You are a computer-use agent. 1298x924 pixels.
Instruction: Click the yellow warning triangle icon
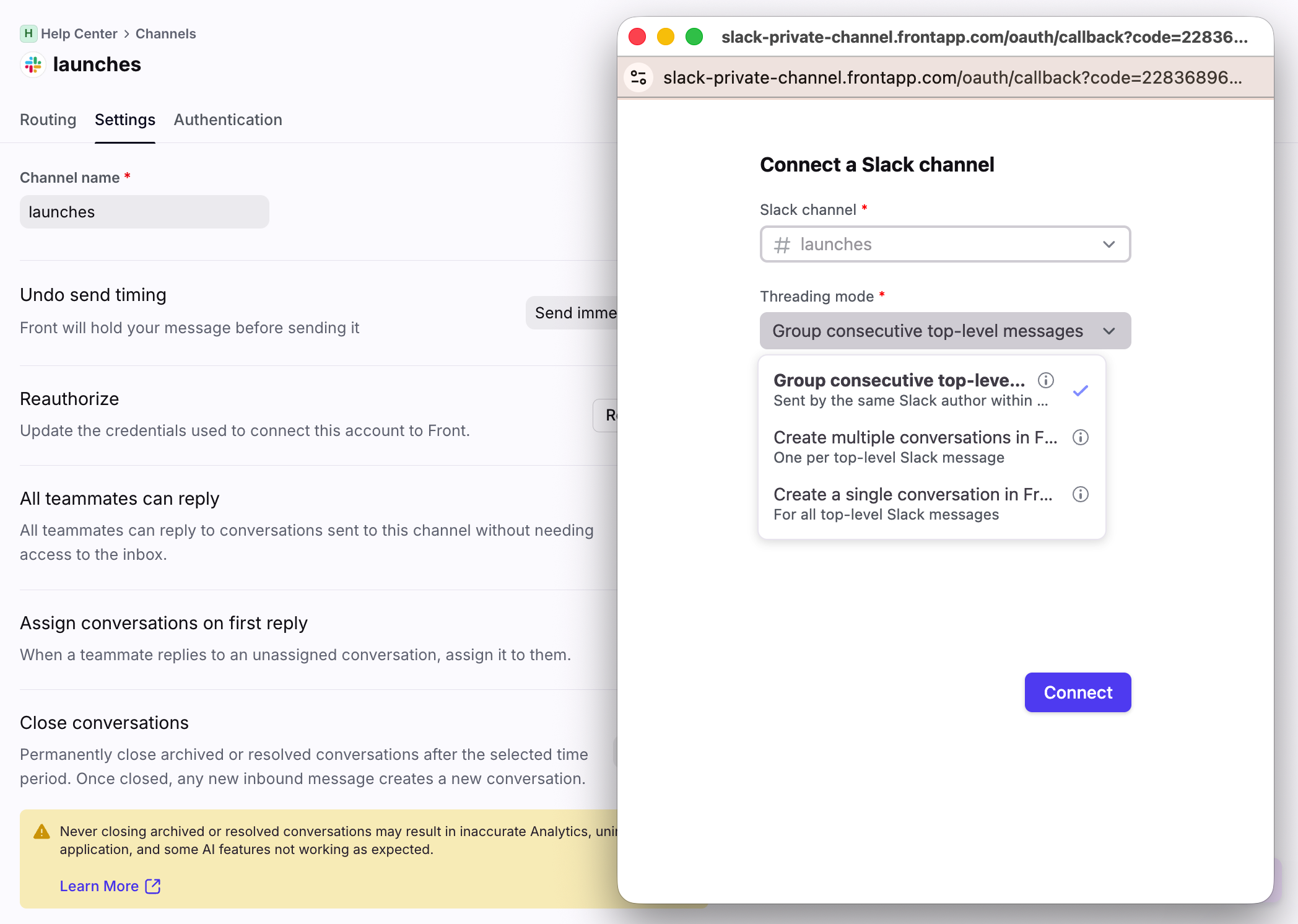coord(41,832)
